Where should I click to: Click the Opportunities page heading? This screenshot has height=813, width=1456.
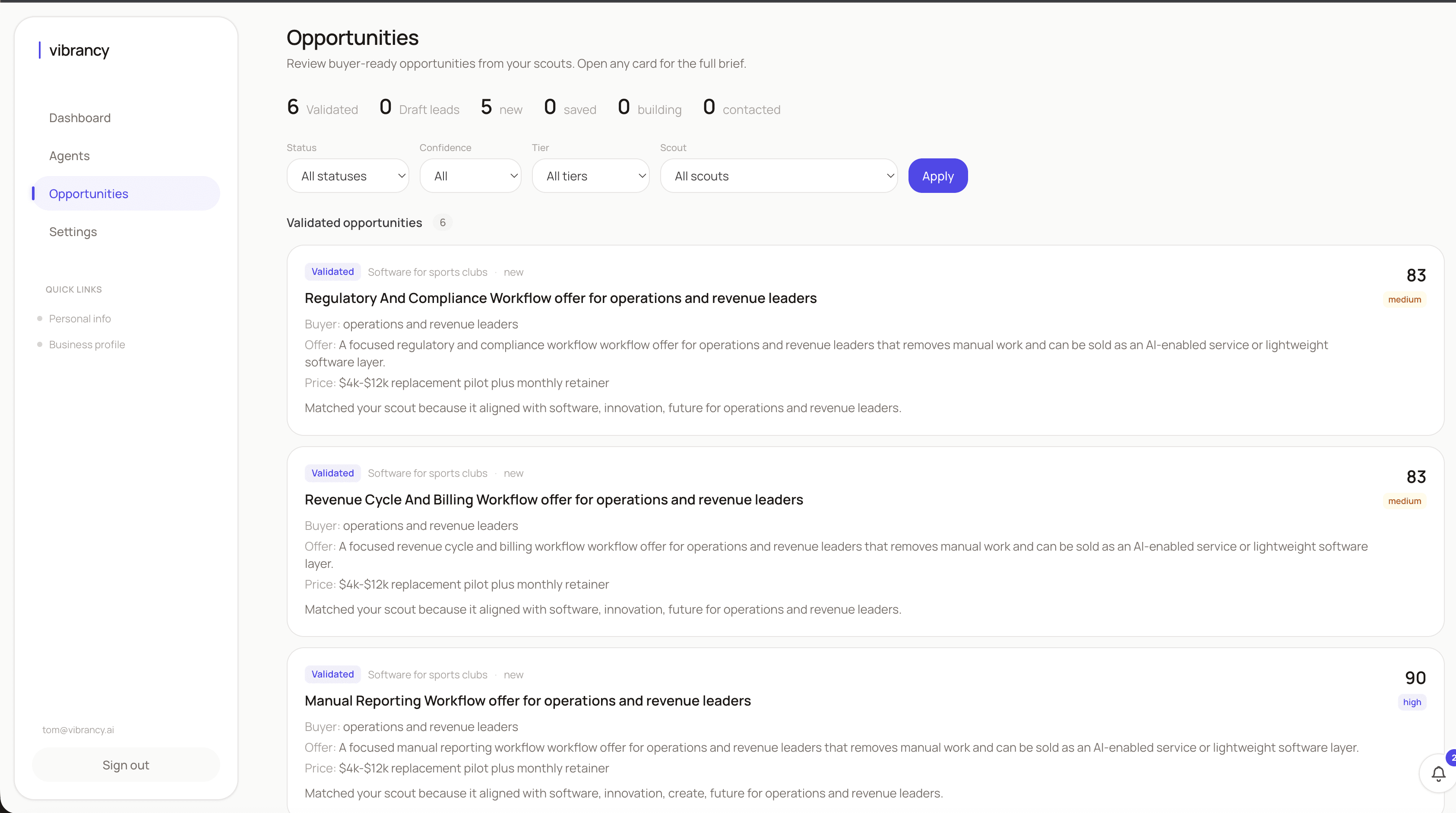click(x=353, y=38)
